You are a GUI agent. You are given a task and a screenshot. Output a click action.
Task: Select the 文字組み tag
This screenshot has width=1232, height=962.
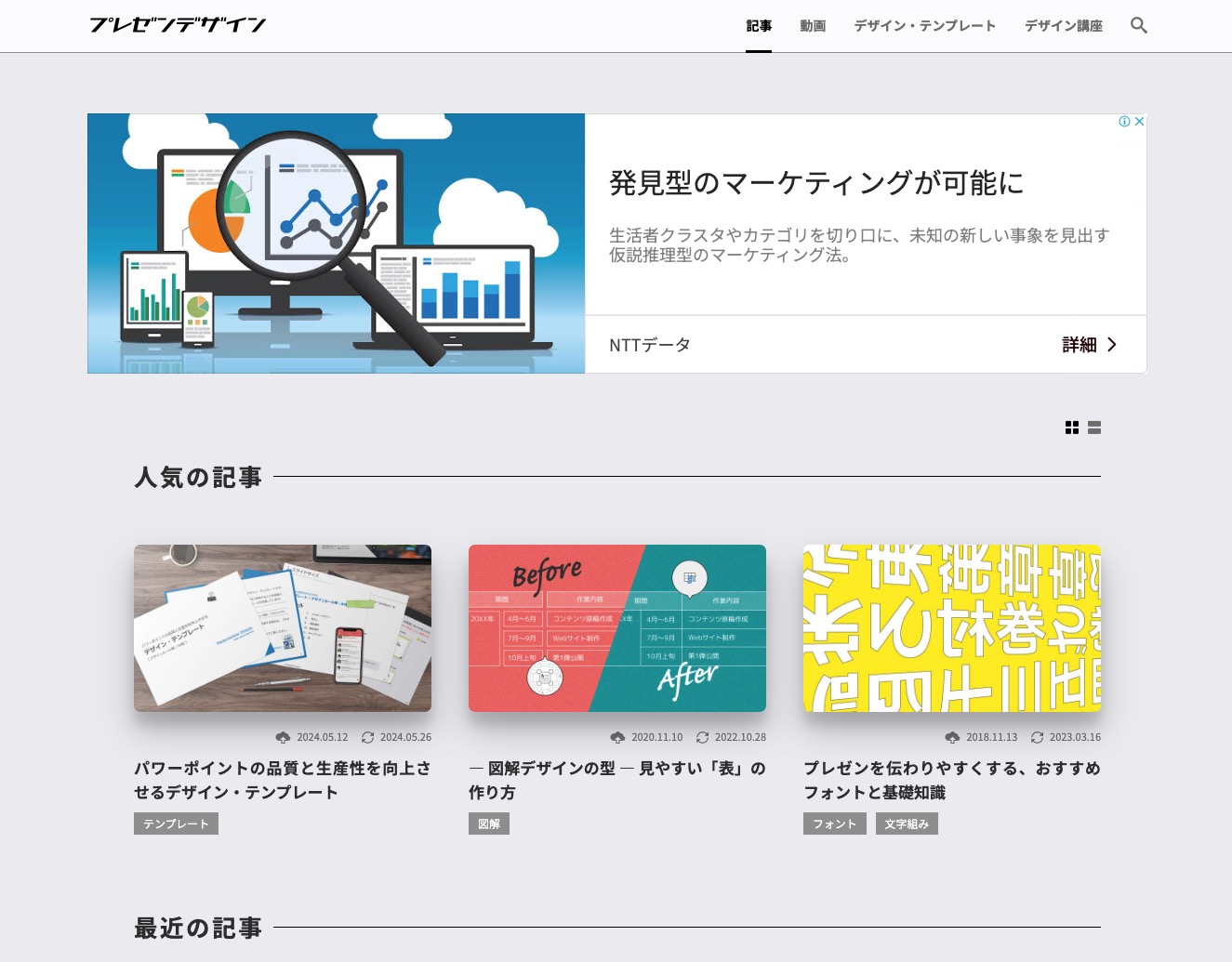click(x=907, y=824)
